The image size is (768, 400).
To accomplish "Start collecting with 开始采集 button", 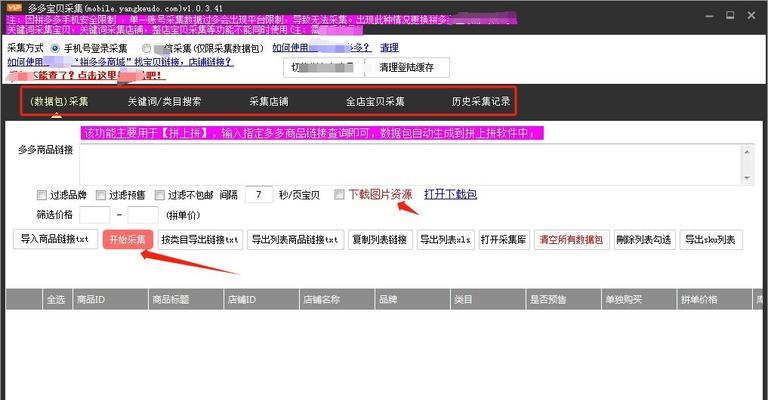I will pyautogui.click(x=127, y=239).
